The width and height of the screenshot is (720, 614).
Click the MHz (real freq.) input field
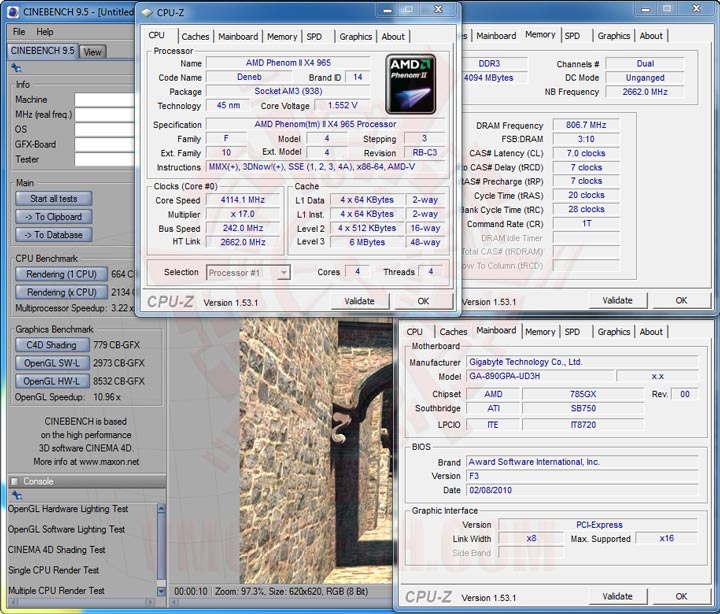pyautogui.click(x=105, y=115)
